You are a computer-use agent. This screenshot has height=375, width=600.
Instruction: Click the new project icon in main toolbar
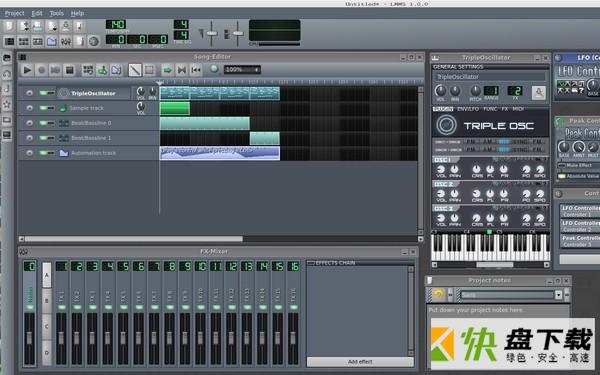(9, 26)
